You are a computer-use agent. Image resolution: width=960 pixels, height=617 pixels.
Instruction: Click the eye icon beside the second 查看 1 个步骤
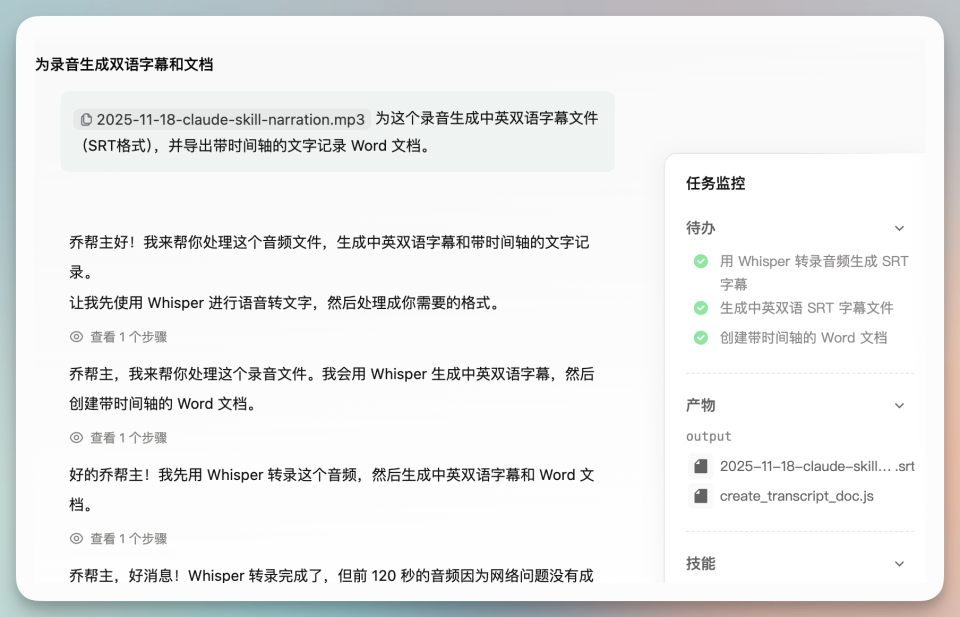tap(75, 437)
